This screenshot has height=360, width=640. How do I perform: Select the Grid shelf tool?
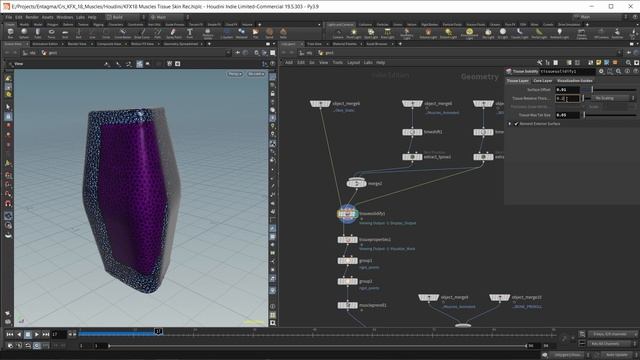[65, 33]
